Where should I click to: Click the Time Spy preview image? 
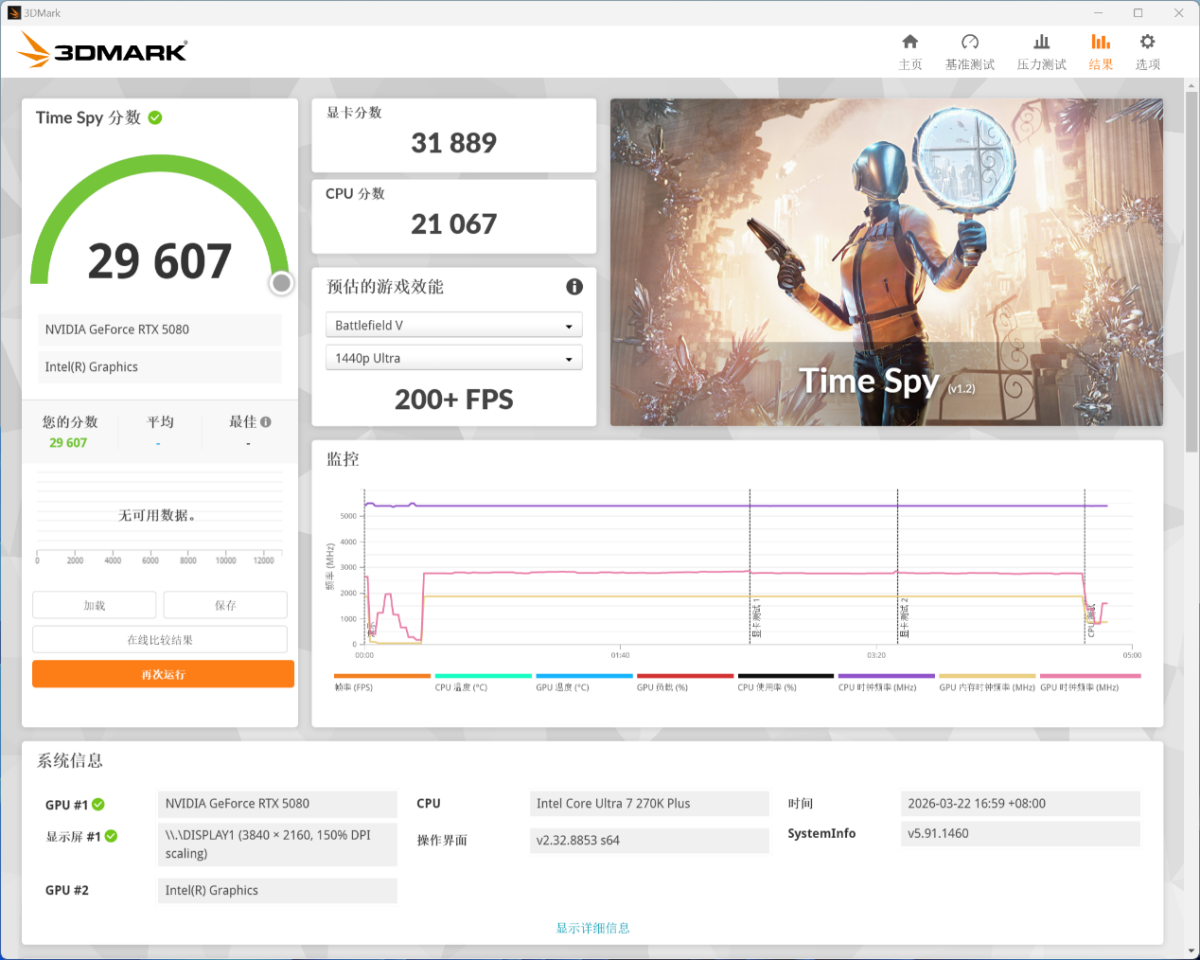pyautogui.click(x=886, y=262)
